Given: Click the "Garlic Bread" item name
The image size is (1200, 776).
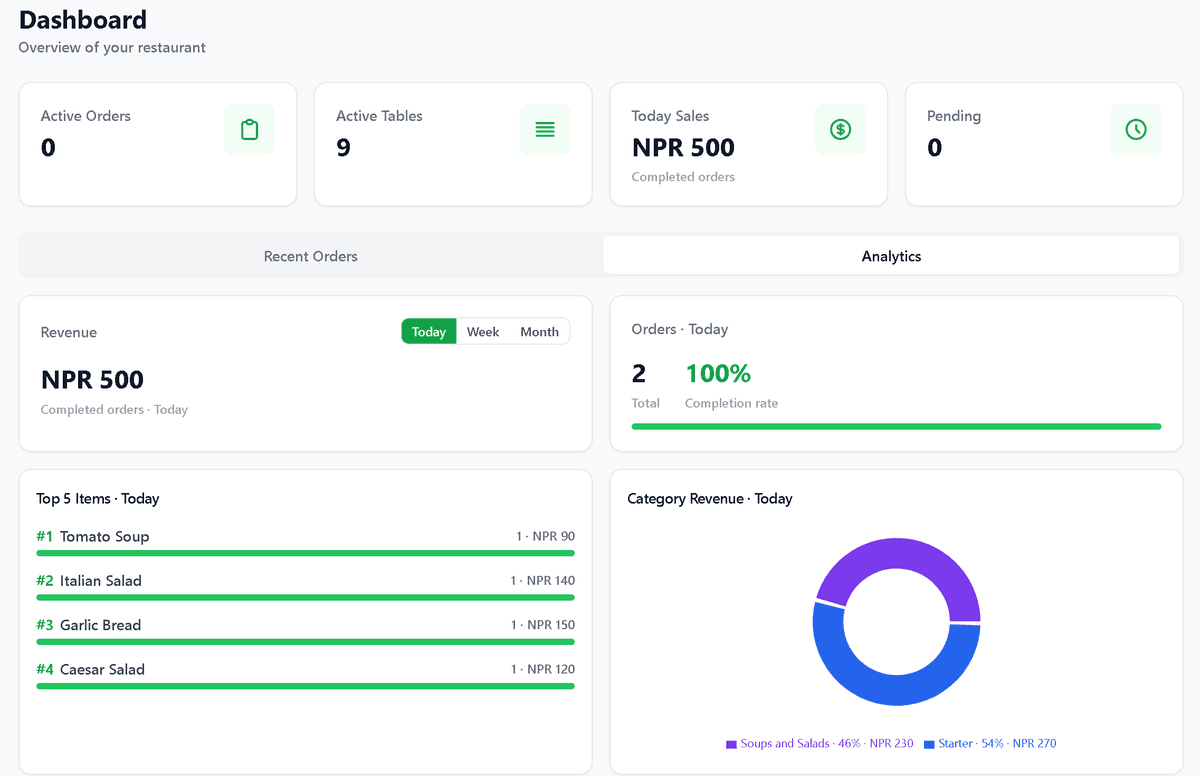Looking at the screenshot, I should click(x=100, y=625).
